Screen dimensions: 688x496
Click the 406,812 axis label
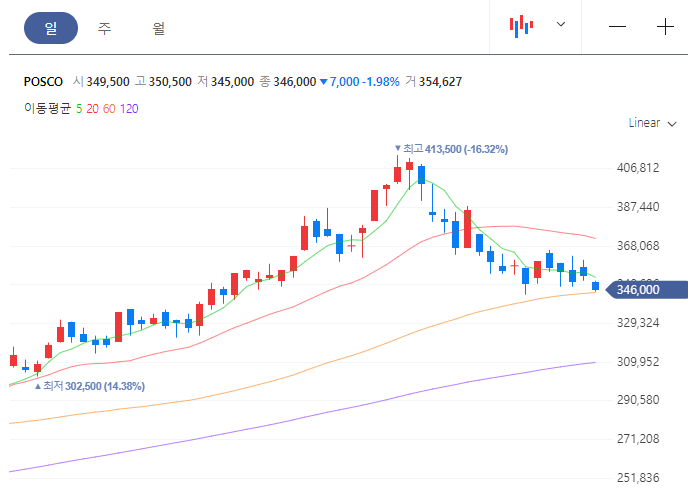[x=638, y=168]
